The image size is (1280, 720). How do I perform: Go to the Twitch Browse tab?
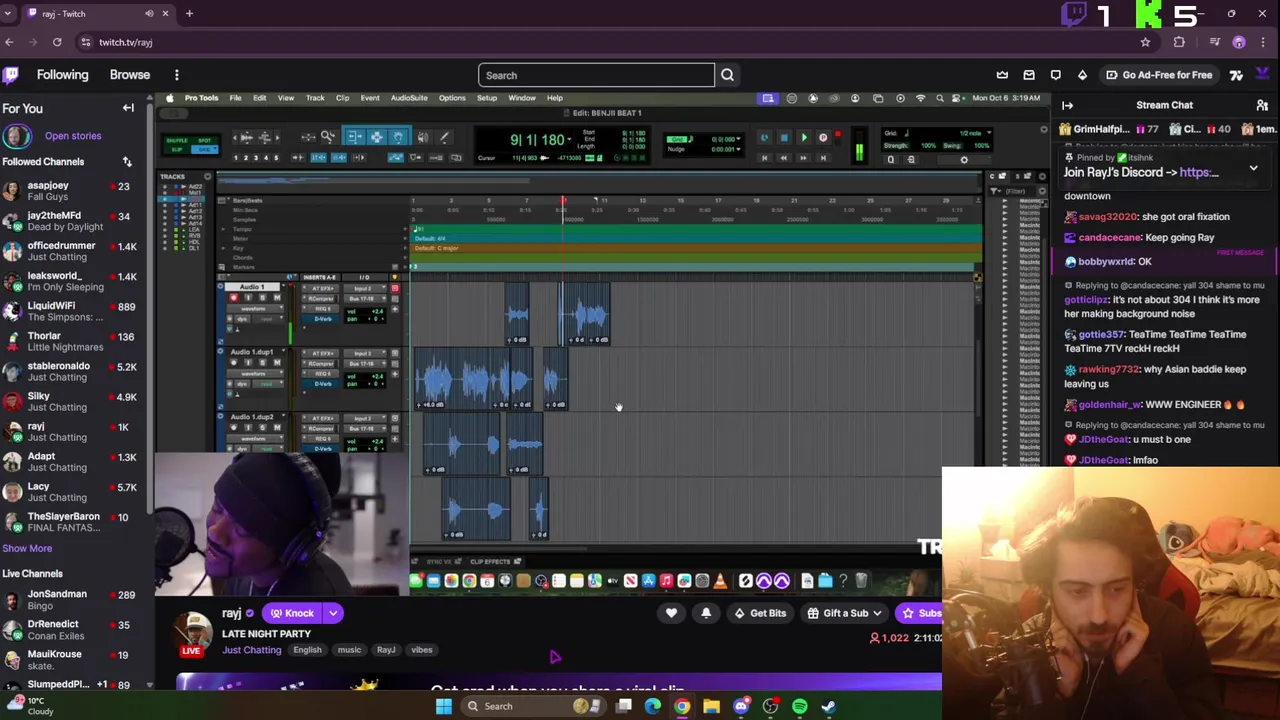pos(130,75)
